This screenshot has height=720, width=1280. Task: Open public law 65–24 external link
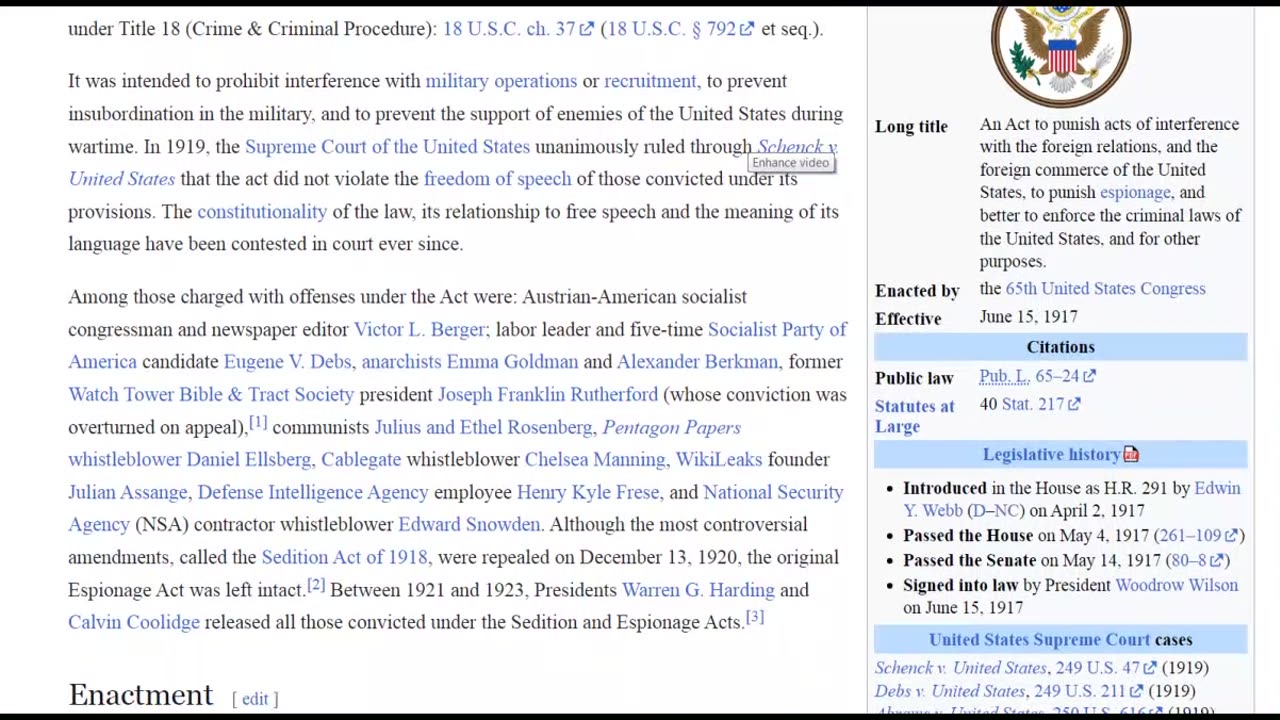click(1065, 376)
